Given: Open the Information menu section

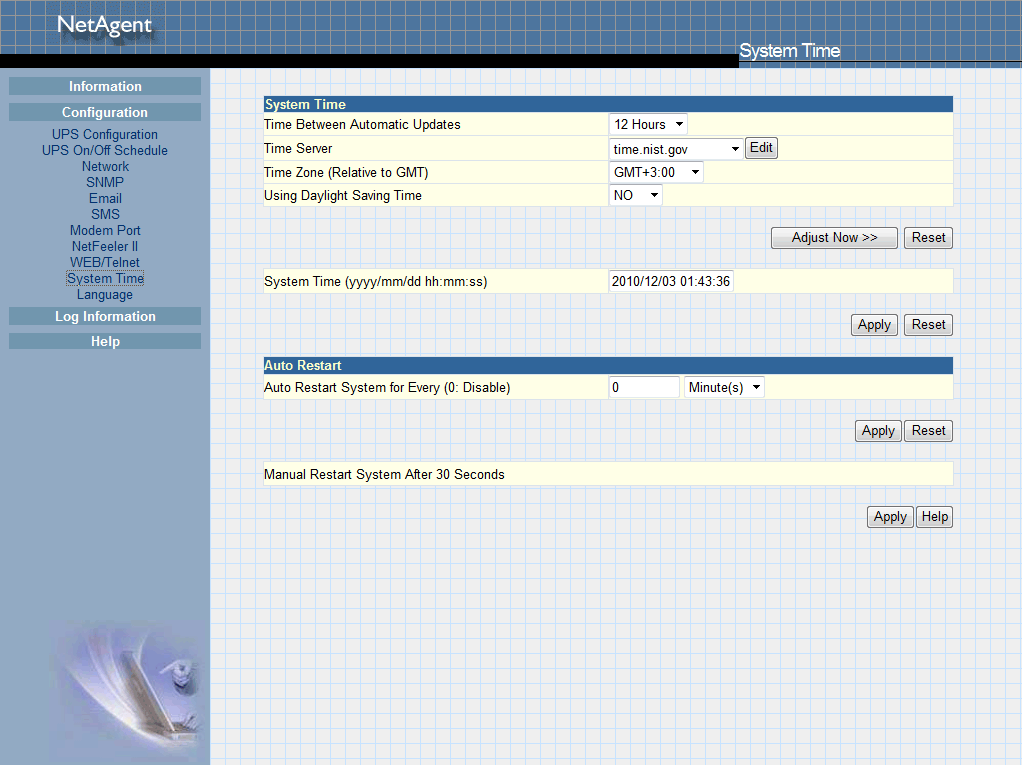Looking at the screenshot, I should [105, 87].
